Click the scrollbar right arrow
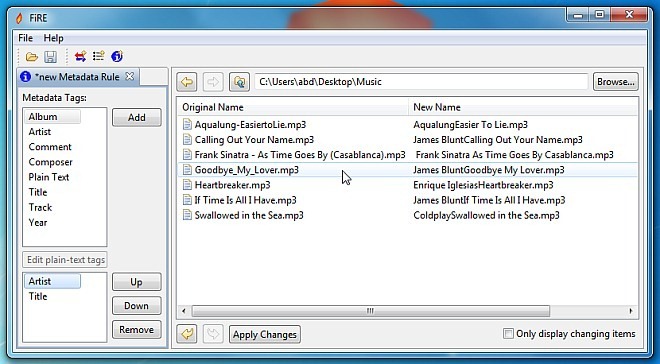The width and height of the screenshot is (660, 364). click(x=631, y=311)
